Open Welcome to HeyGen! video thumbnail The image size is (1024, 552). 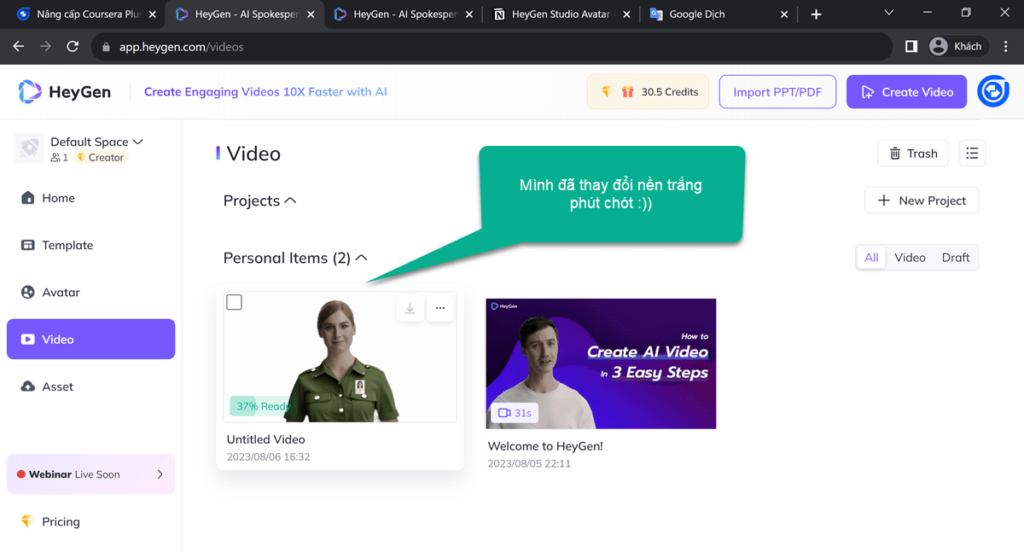pos(601,363)
